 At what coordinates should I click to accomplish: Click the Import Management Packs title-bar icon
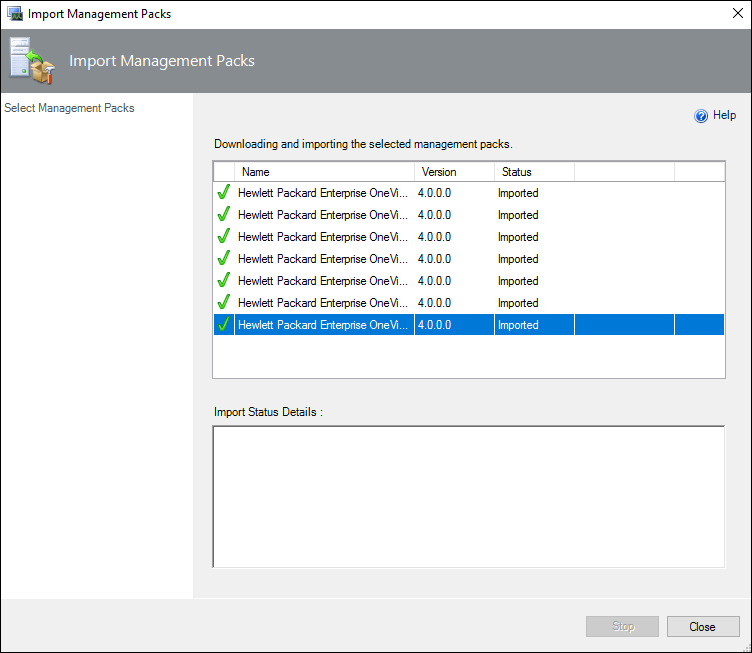click(14, 14)
